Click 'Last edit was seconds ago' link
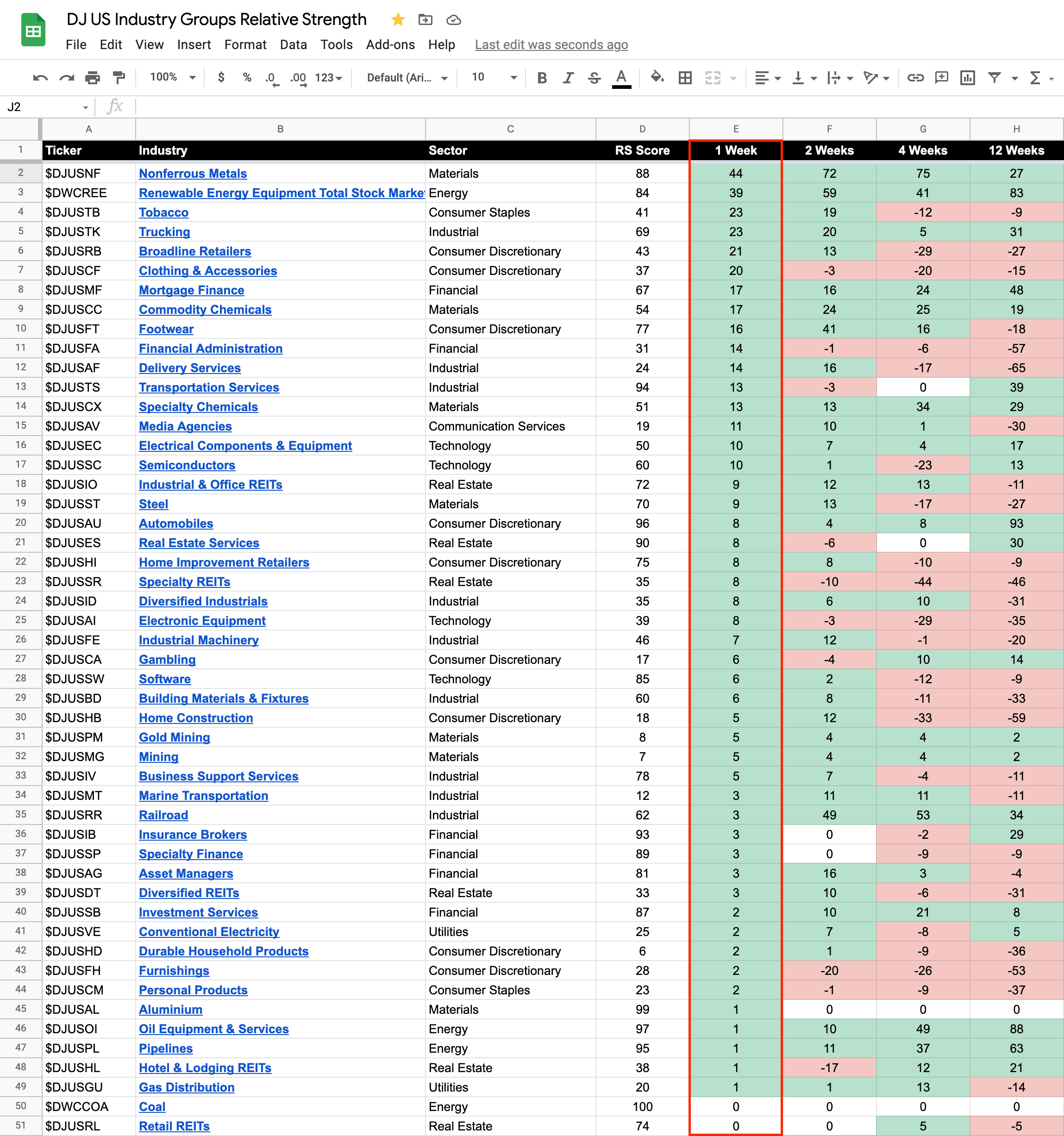Image resolution: width=1064 pixels, height=1136 pixels. tap(551, 44)
